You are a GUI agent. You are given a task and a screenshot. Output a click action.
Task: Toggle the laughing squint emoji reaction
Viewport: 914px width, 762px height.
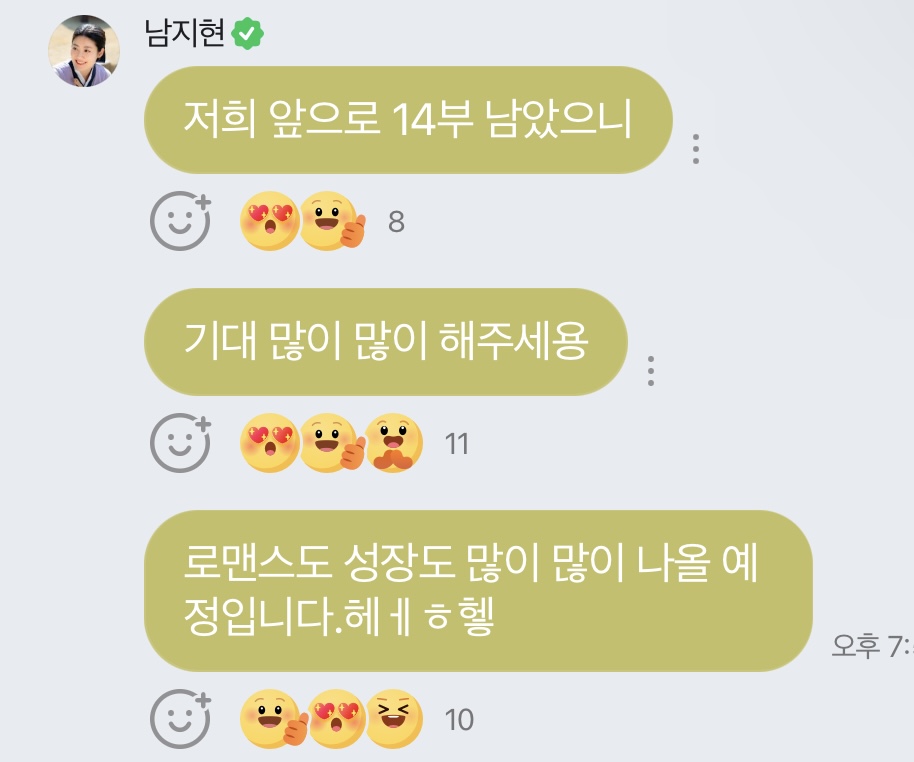point(395,719)
